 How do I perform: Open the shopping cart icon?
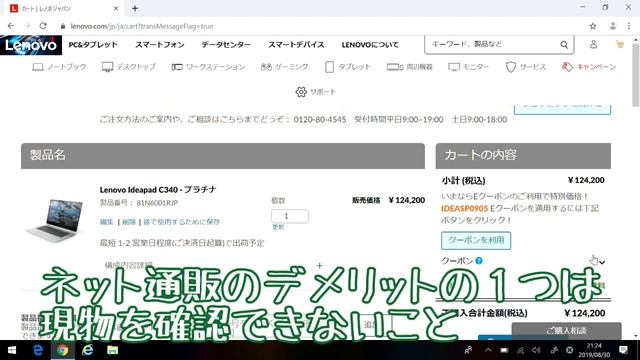[x=620, y=44]
